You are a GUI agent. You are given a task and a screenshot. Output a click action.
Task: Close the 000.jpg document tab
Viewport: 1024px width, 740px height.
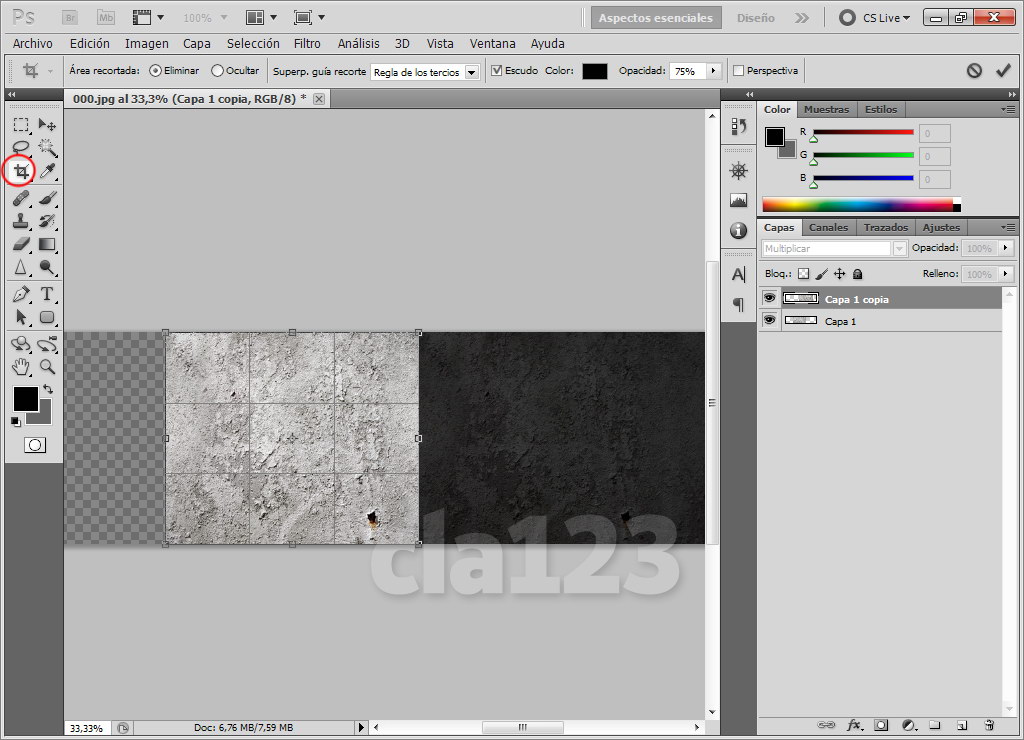319,99
